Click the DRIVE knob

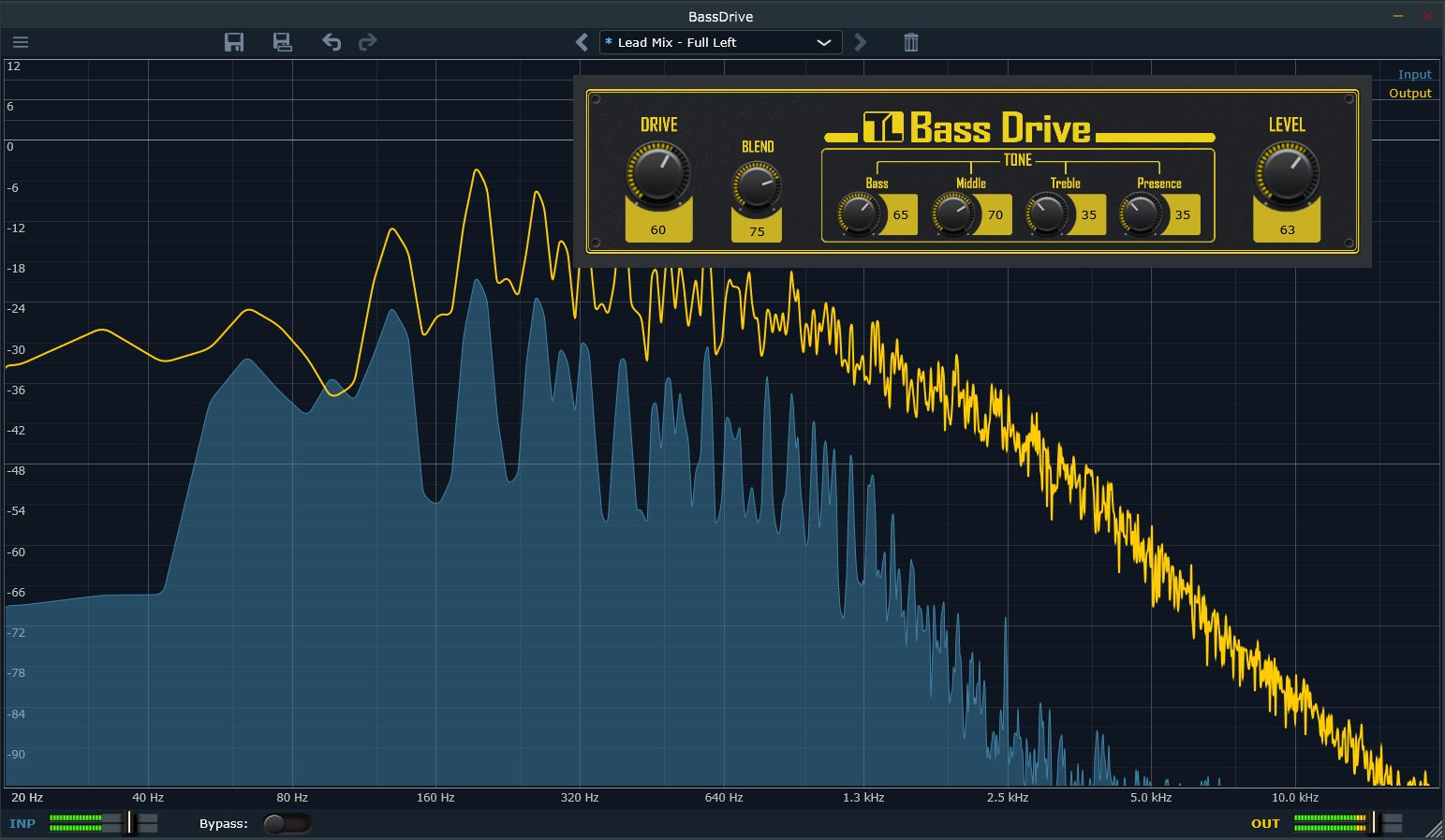tap(658, 173)
